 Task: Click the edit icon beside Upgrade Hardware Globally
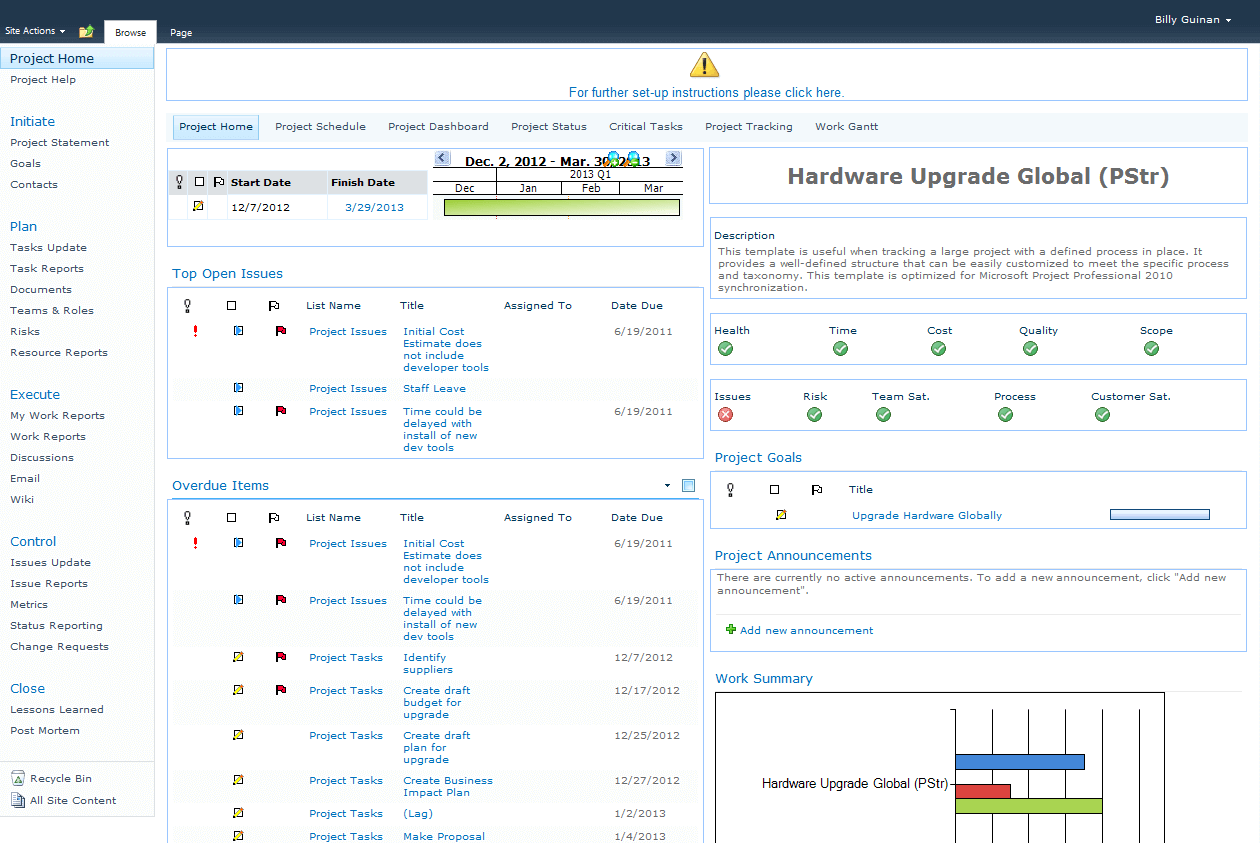click(x=781, y=515)
